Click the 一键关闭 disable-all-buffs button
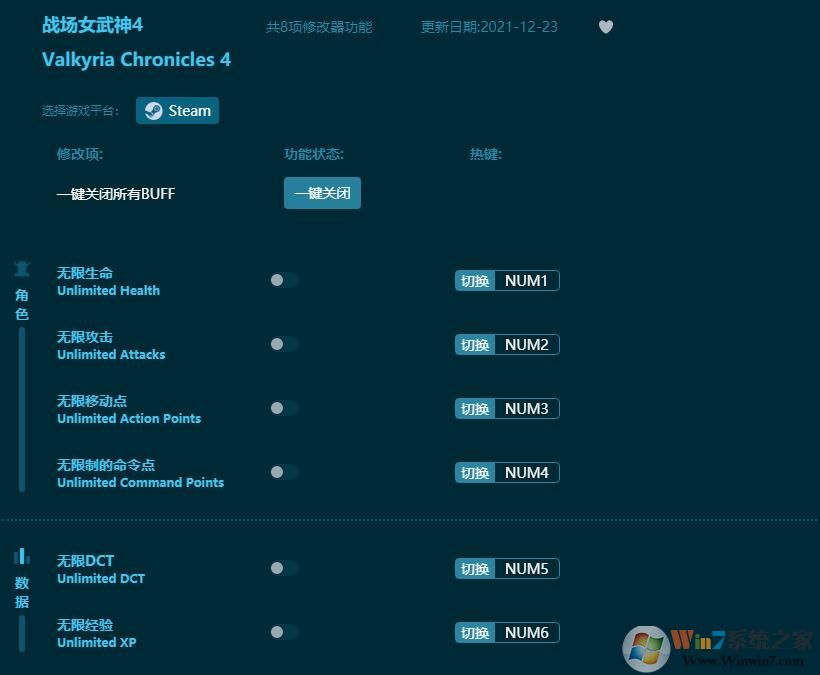 pyautogui.click(x=322, y=192)
